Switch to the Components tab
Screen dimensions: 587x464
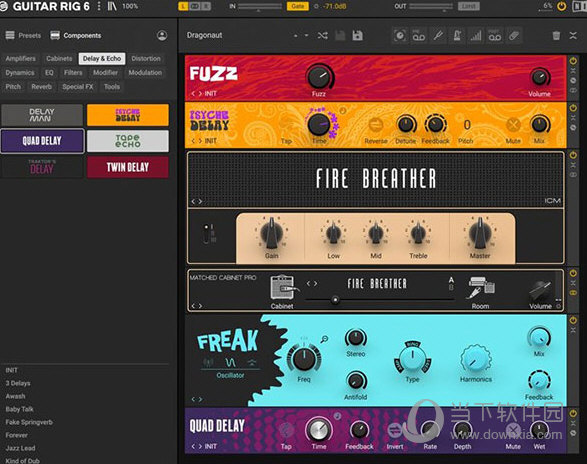(76, 36)
